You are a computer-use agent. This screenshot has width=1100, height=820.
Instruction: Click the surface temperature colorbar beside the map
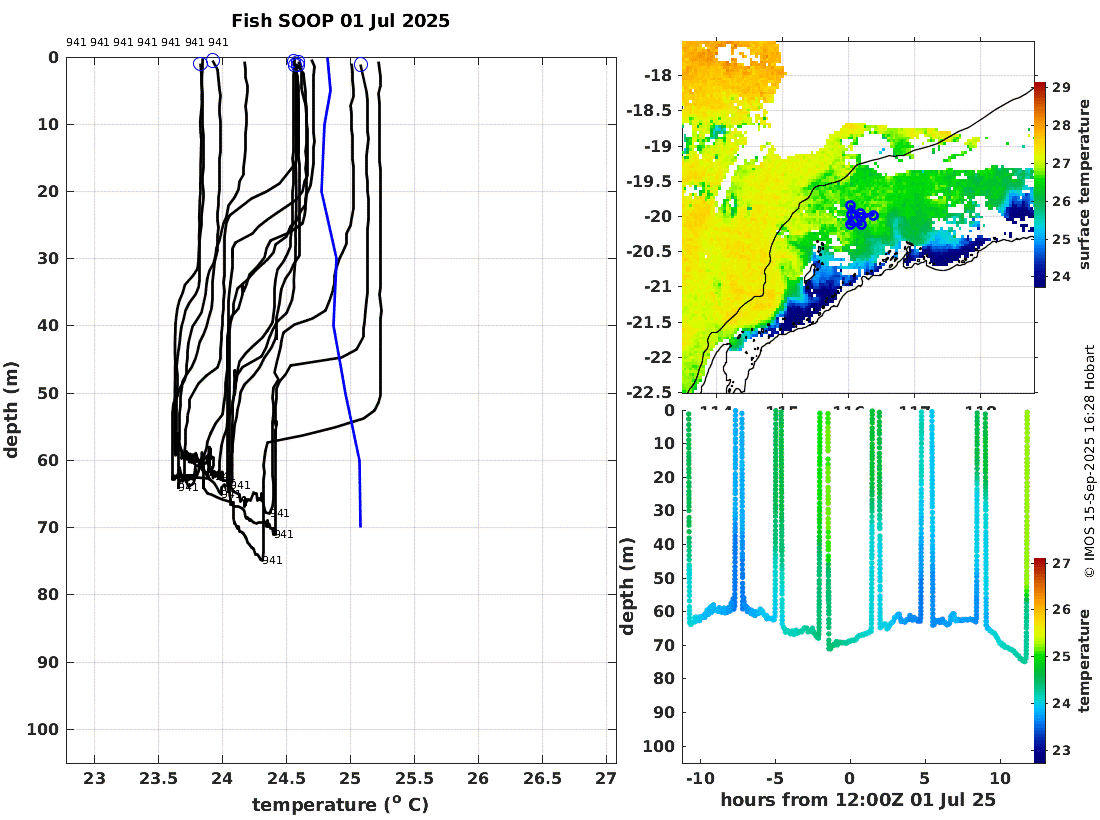[1040, 184]
